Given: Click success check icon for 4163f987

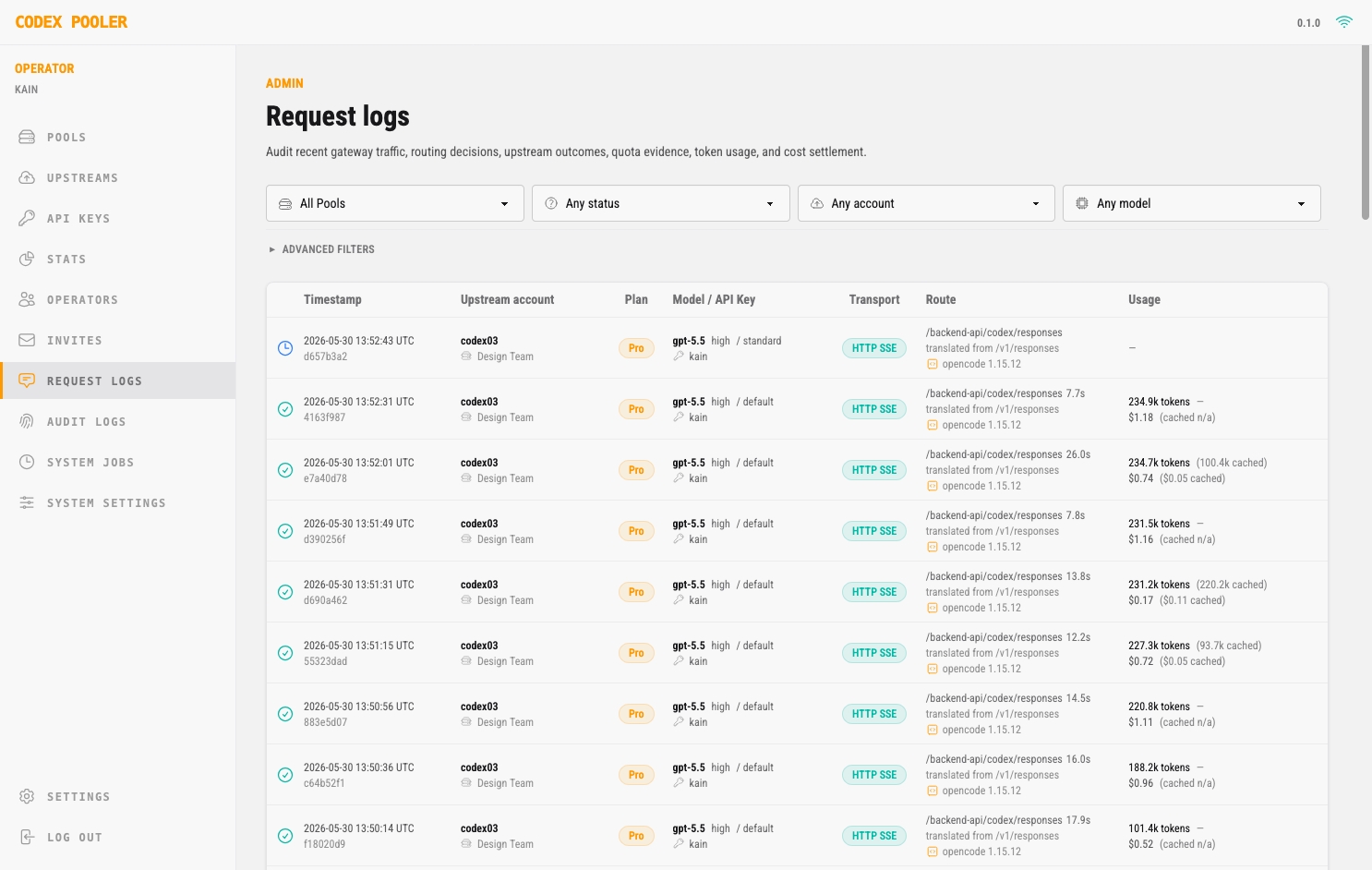Looking at the screenshot, I should pos(285,409).
